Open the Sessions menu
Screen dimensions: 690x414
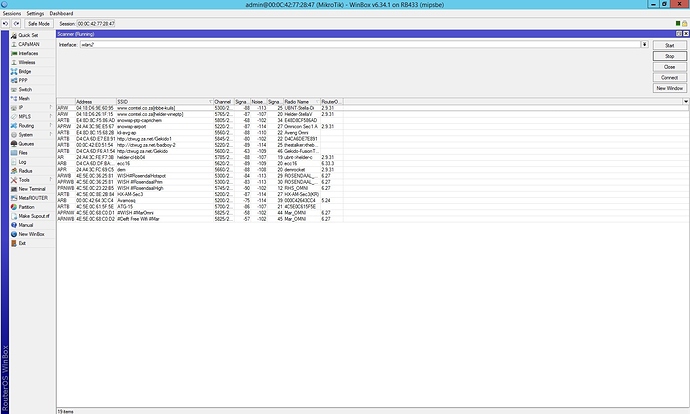coord(11,12)
